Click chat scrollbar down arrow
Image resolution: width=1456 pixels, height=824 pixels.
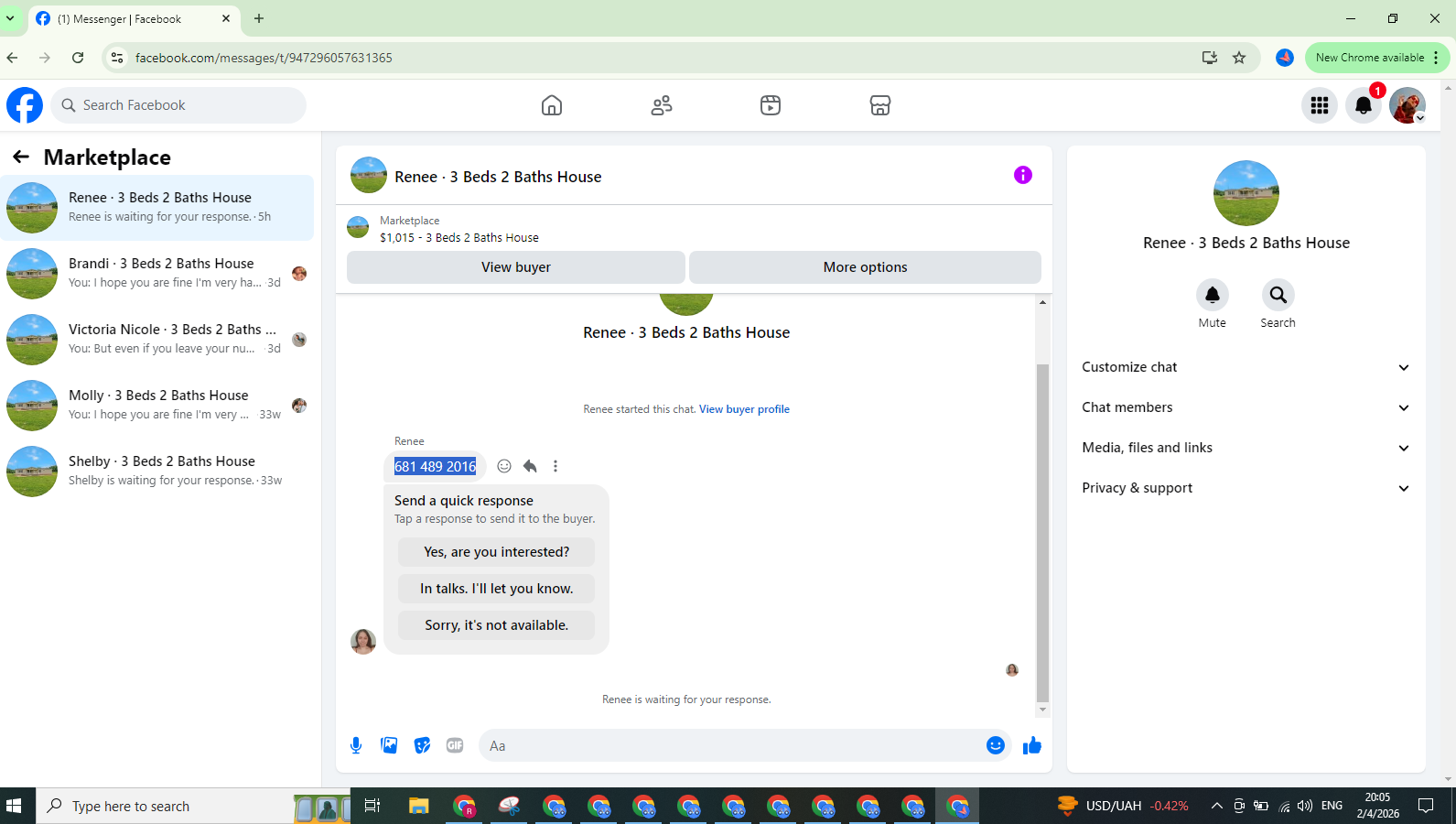tap(1042, 710)
